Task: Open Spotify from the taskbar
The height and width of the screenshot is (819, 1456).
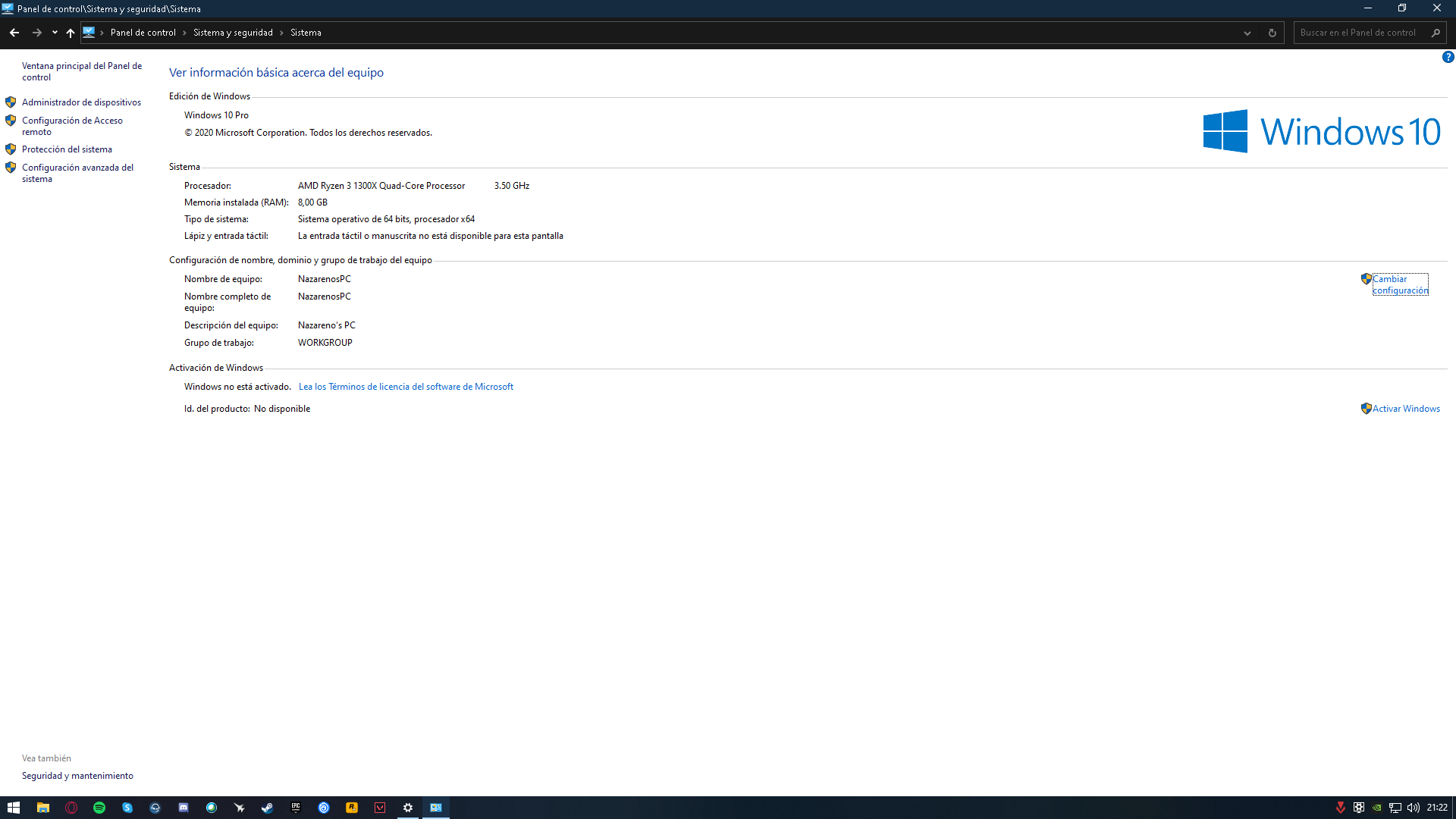Action: (x=99, y=808)
